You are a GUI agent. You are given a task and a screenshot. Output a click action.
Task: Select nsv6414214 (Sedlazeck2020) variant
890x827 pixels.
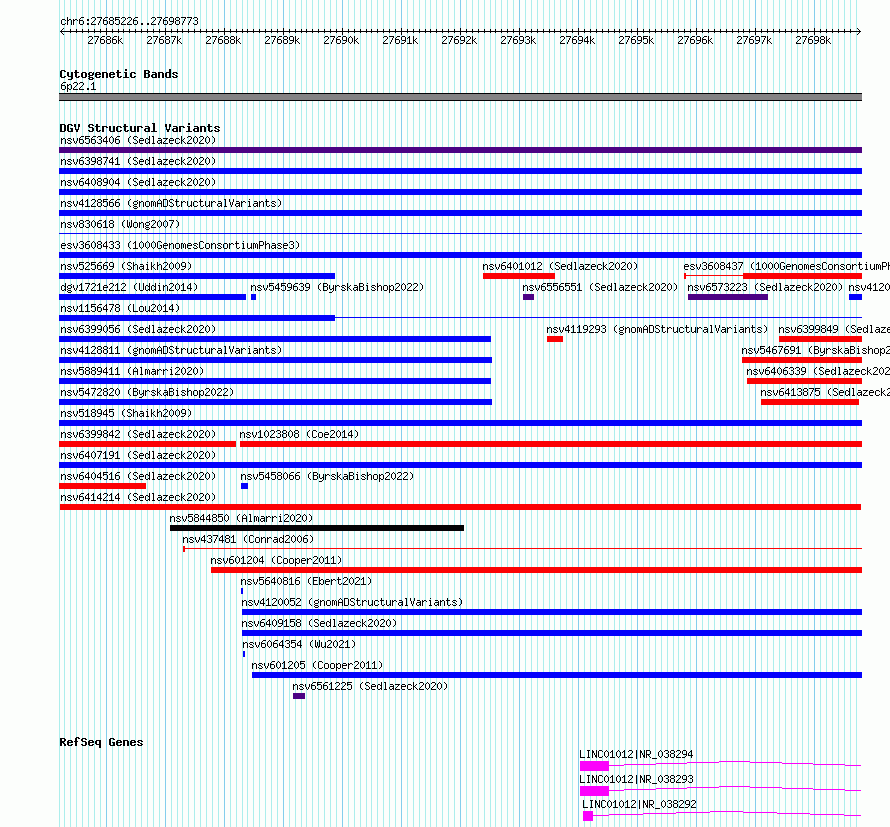click(x=138, y=497)
